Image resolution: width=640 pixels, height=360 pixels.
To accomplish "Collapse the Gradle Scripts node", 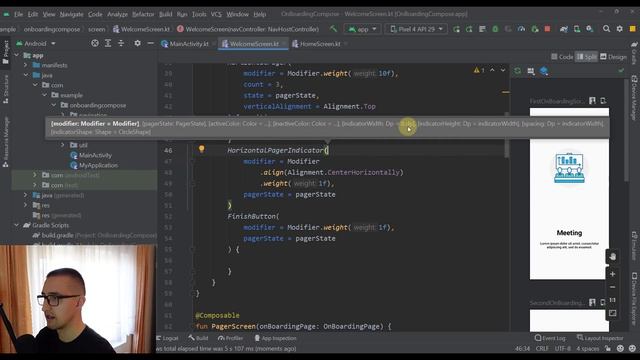I will [17, 225].
